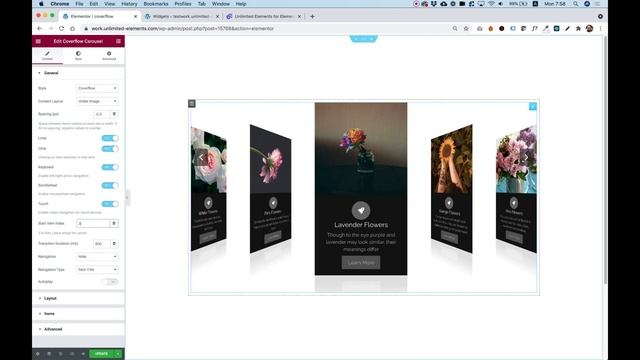This screenshot has height=360, width=640.
Task: Open the Content Layout dropdown
Action: 97,101
